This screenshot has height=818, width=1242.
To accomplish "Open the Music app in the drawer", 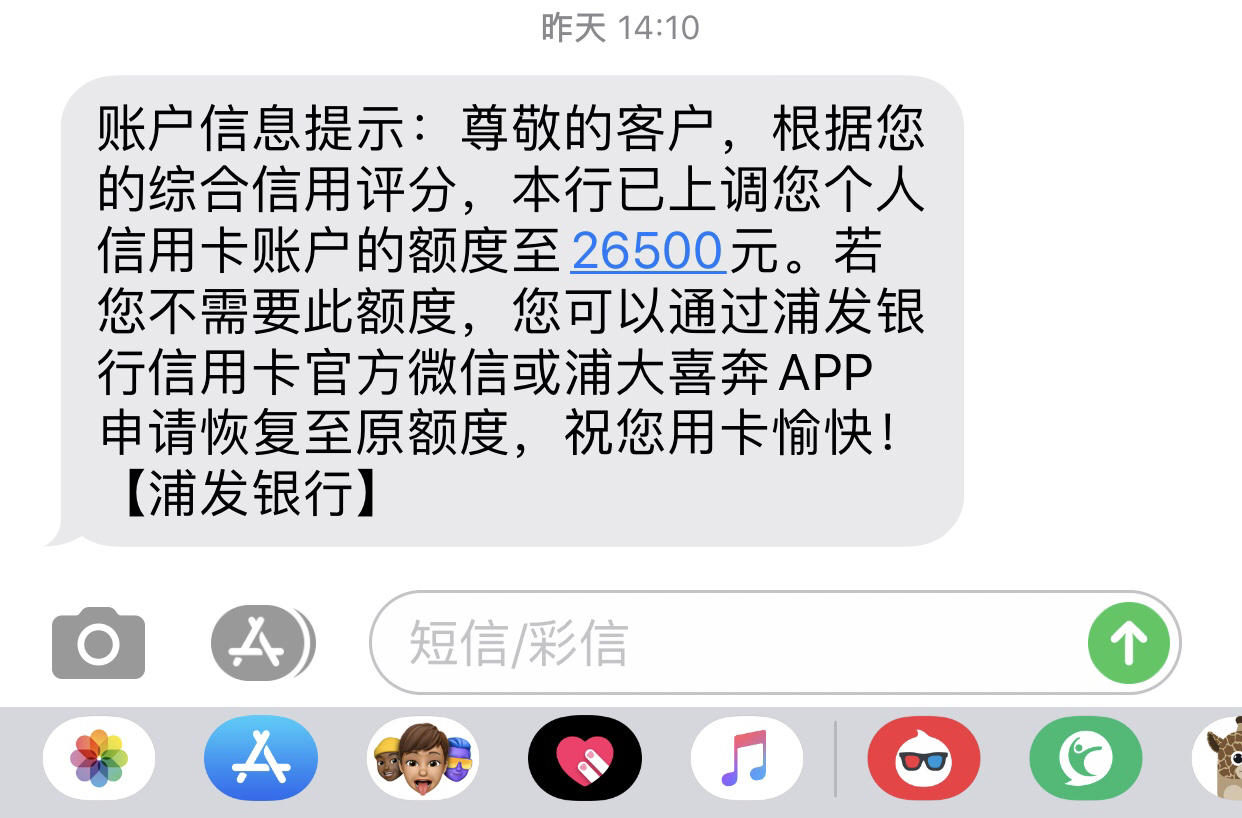I will [x=747, y=758].
